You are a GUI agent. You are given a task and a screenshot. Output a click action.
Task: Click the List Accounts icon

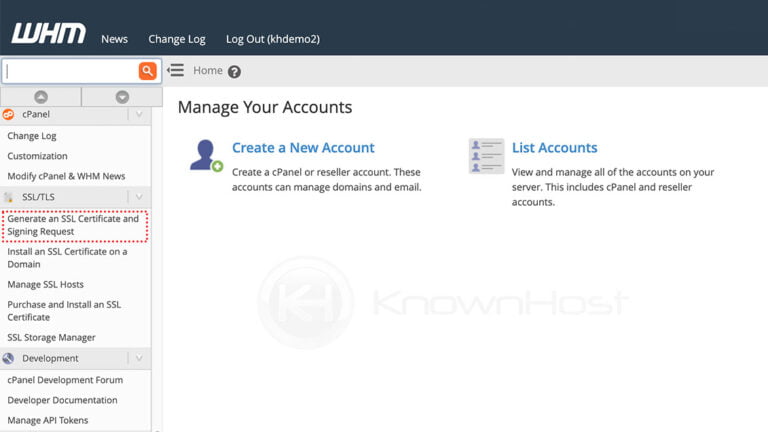pyautogui.click(x=486, y=156)
